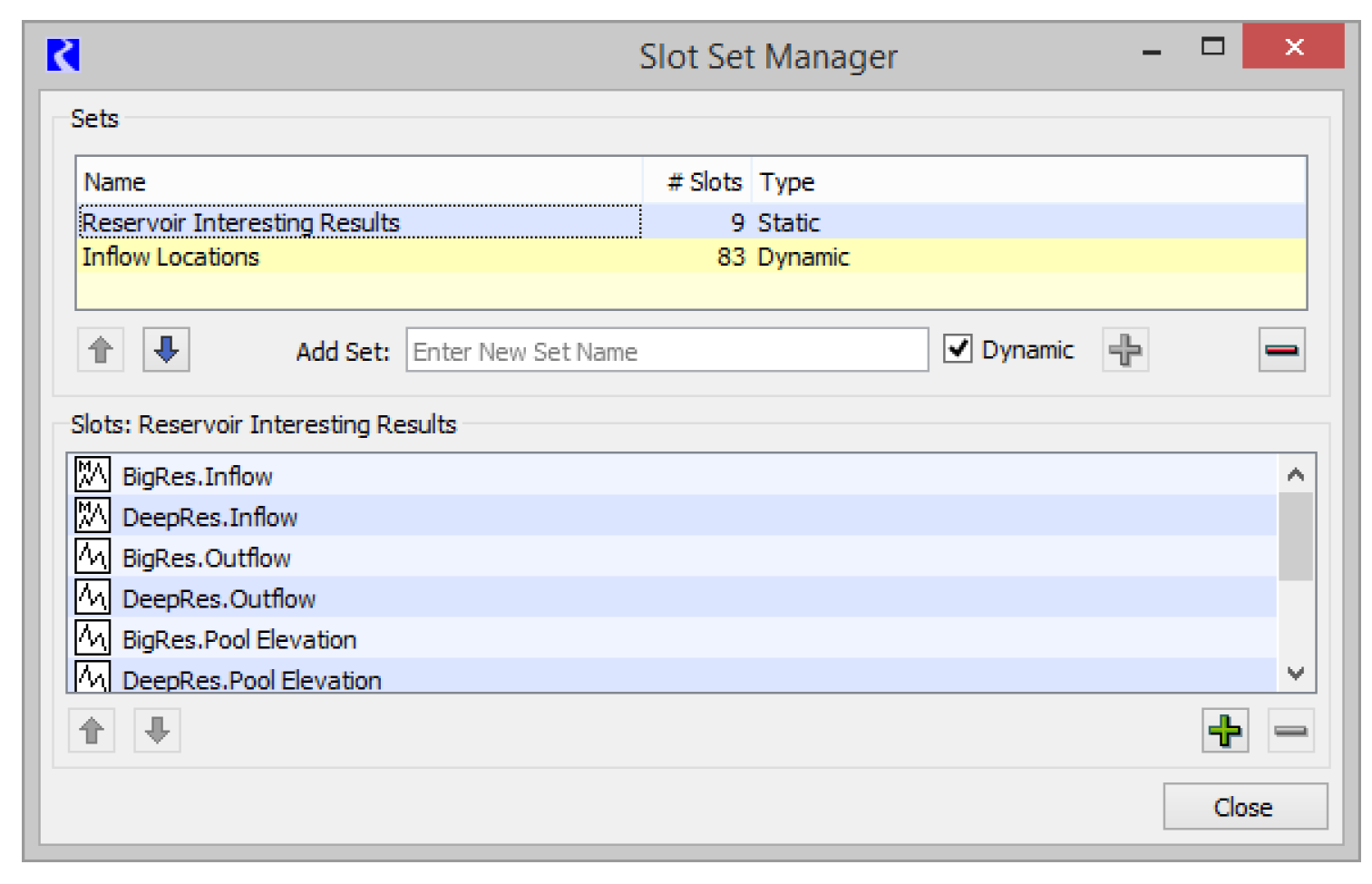Click the gray minus remove slot button
Viewport: 1372px width, 884px height.
1289,731
